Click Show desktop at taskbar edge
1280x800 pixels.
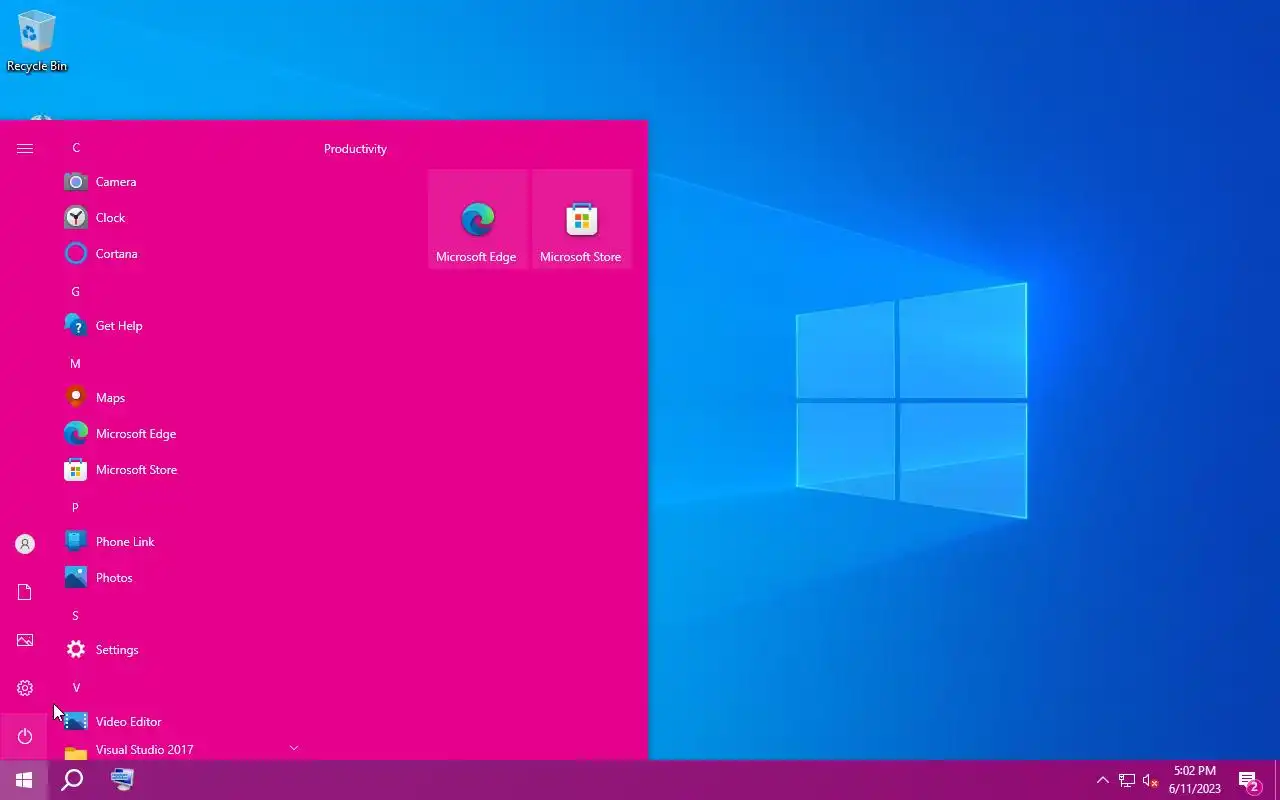coord(1277,780)
